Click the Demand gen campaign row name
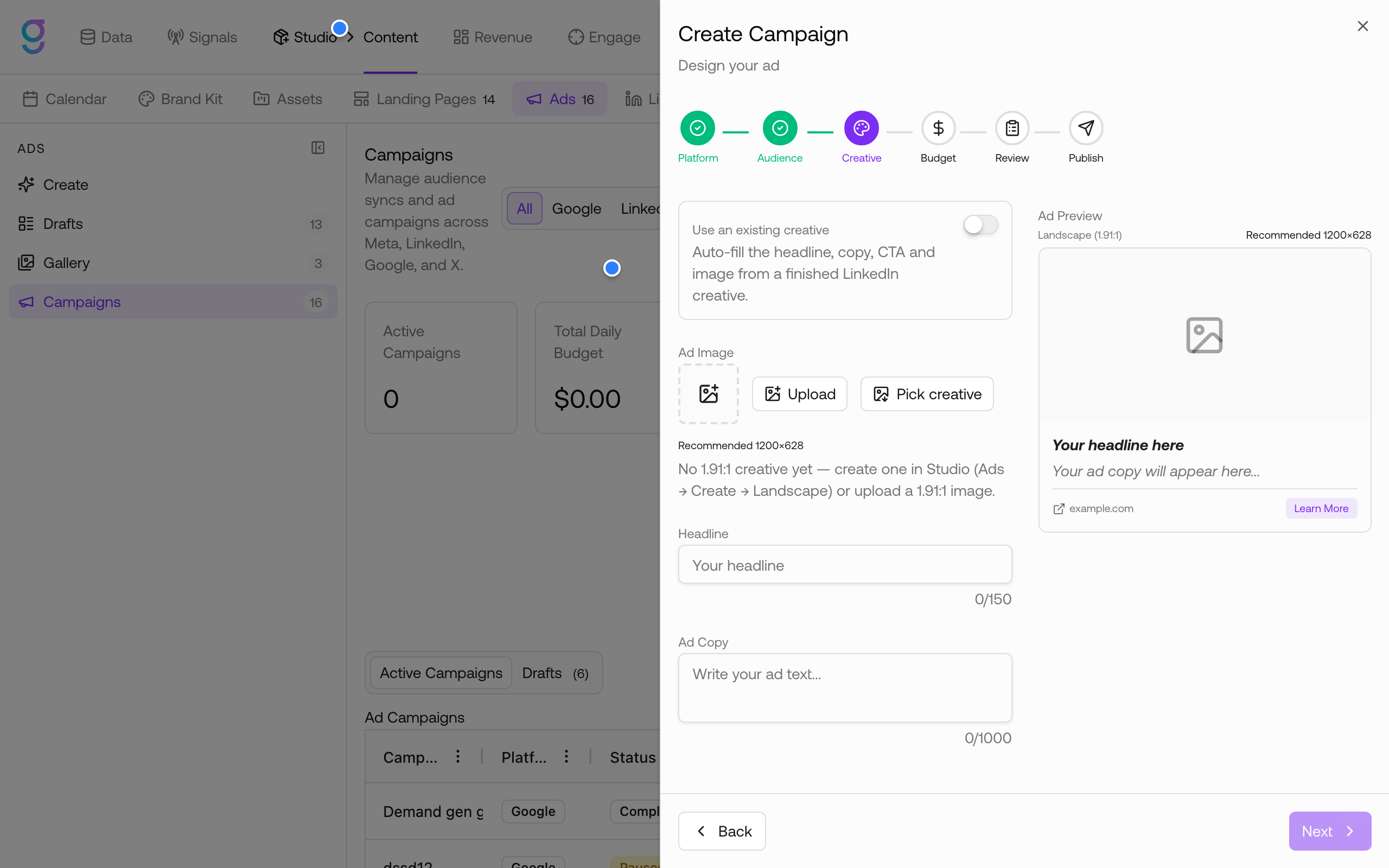The image size is (1389, 868). pyautogui.click(x=434, y=811)
